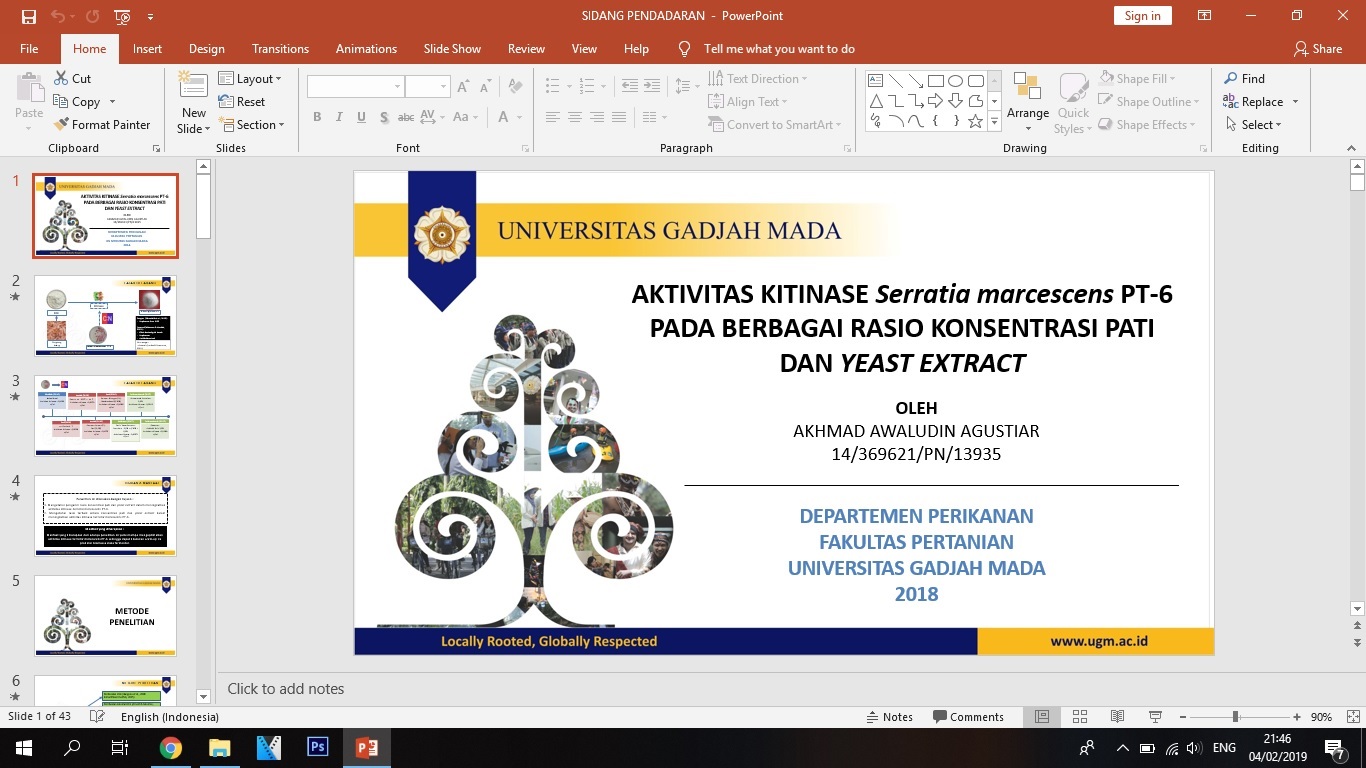Image resolution: width=1366 pixels, height=768 pixels.
Task: Select slide 3 thumbnail
Action: tap(105, 416)
